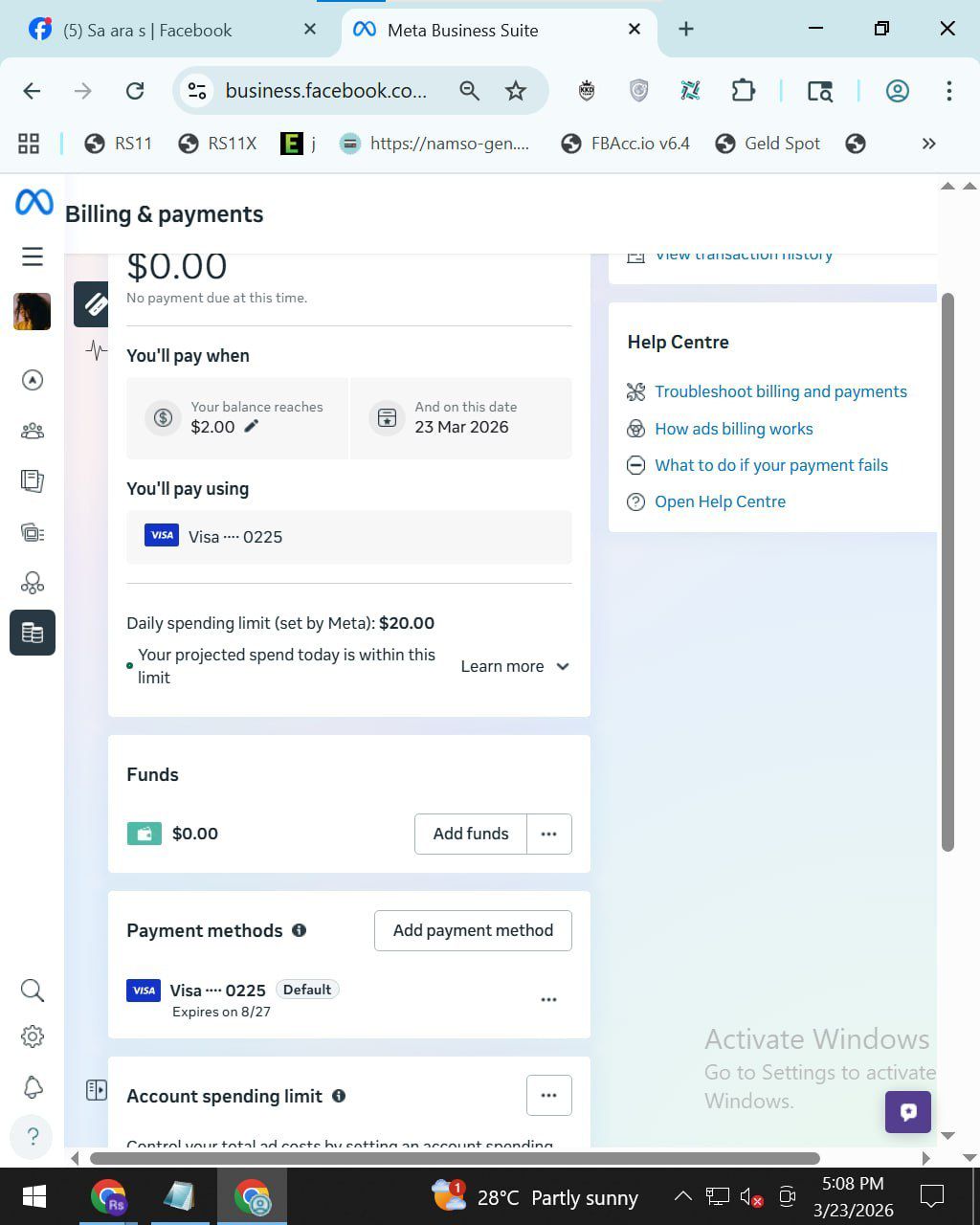Open the Chrome profile icon

tap(897, 91)
